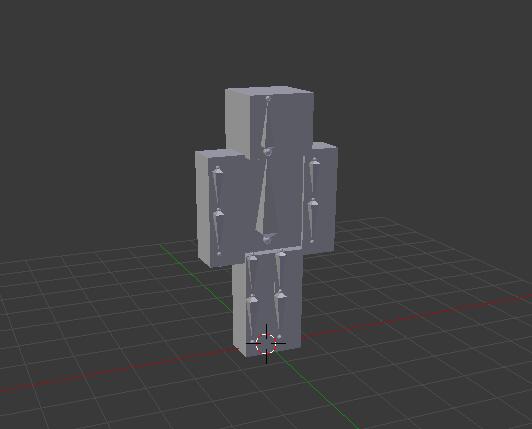Screen dimensions: 532x429
Task: Select the forearm bone on the viewer's left
Action: click(218, 231)
